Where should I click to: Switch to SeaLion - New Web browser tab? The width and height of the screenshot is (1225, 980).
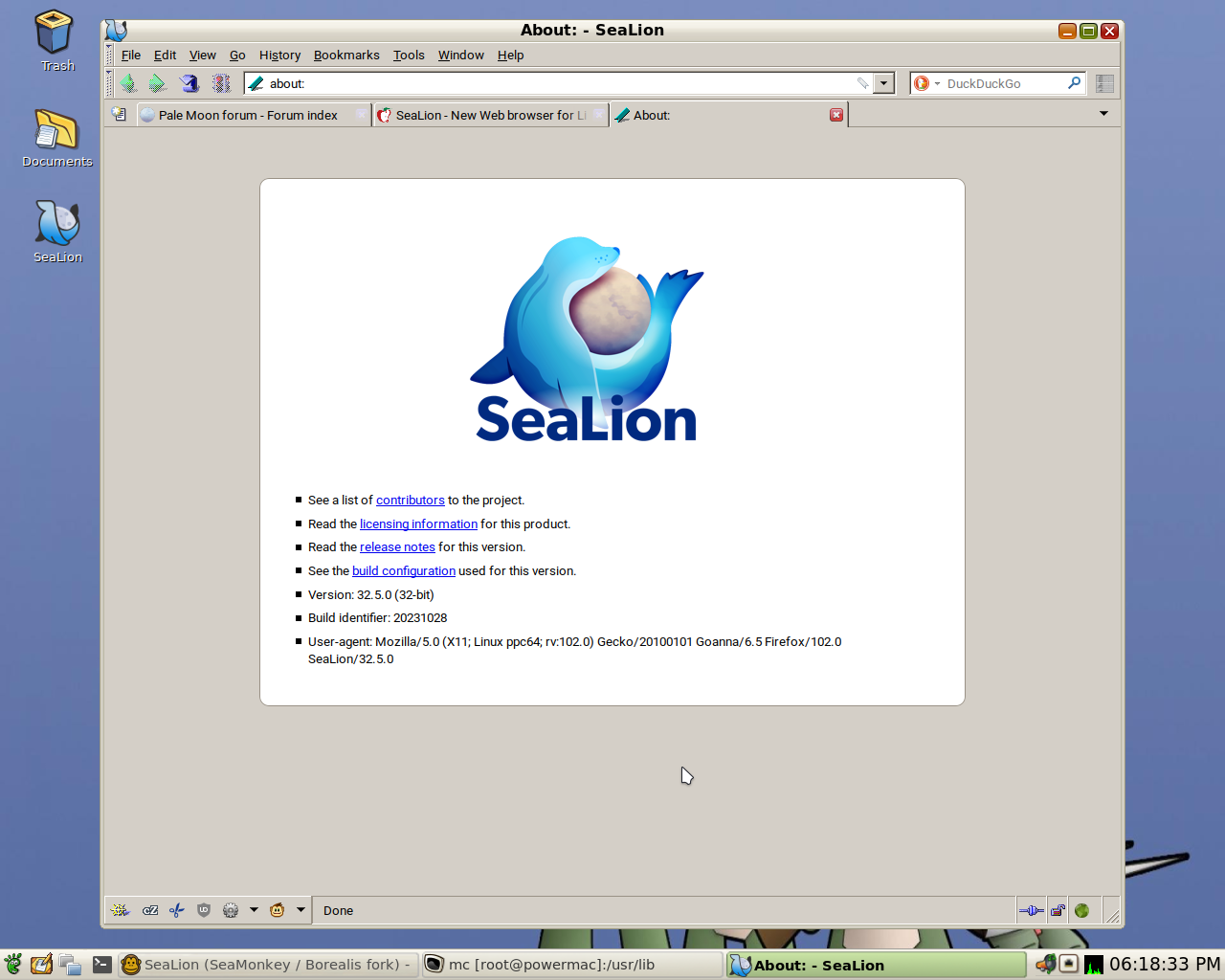coord(491,115)
